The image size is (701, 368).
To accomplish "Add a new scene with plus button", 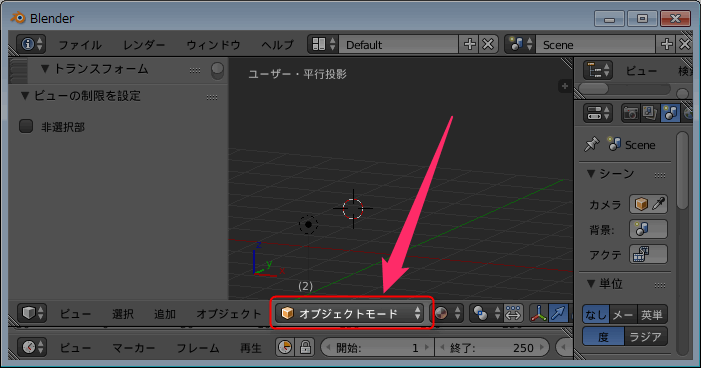I will [x=666, y=44].
